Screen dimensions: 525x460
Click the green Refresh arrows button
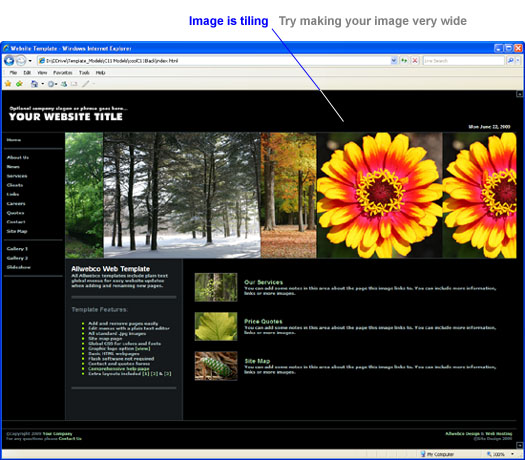tap(404, 61)
